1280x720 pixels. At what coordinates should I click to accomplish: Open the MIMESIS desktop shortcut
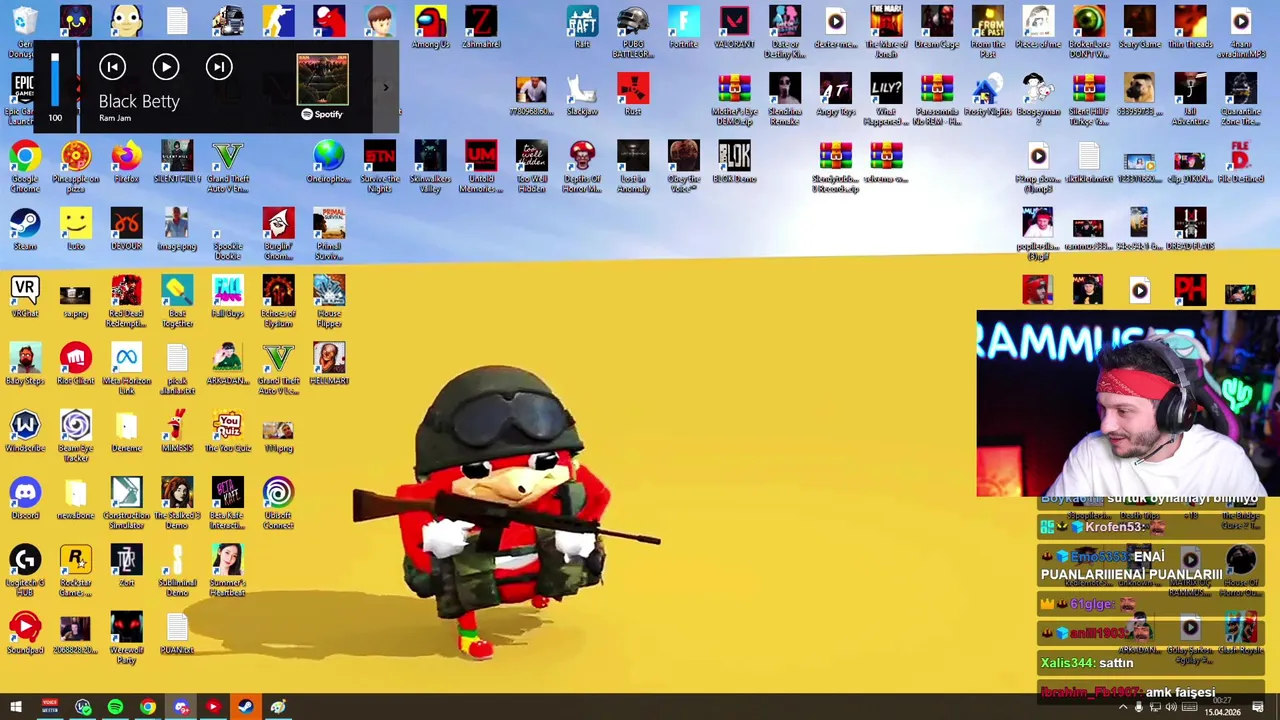tap(177, 432)
